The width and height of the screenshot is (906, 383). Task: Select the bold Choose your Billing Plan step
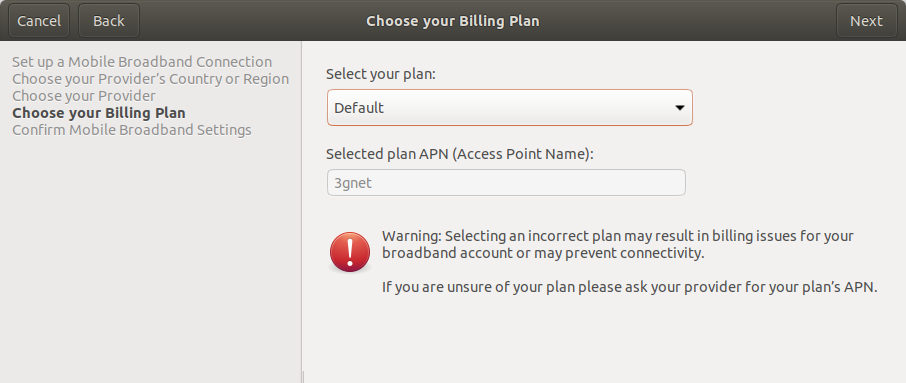(99, 113)
